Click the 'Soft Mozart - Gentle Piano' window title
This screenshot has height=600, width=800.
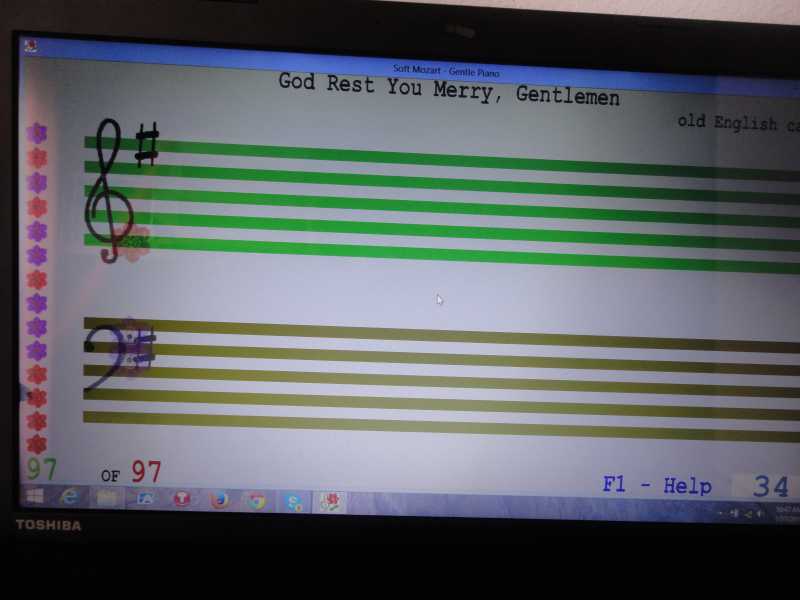click(x=446, y=71)
